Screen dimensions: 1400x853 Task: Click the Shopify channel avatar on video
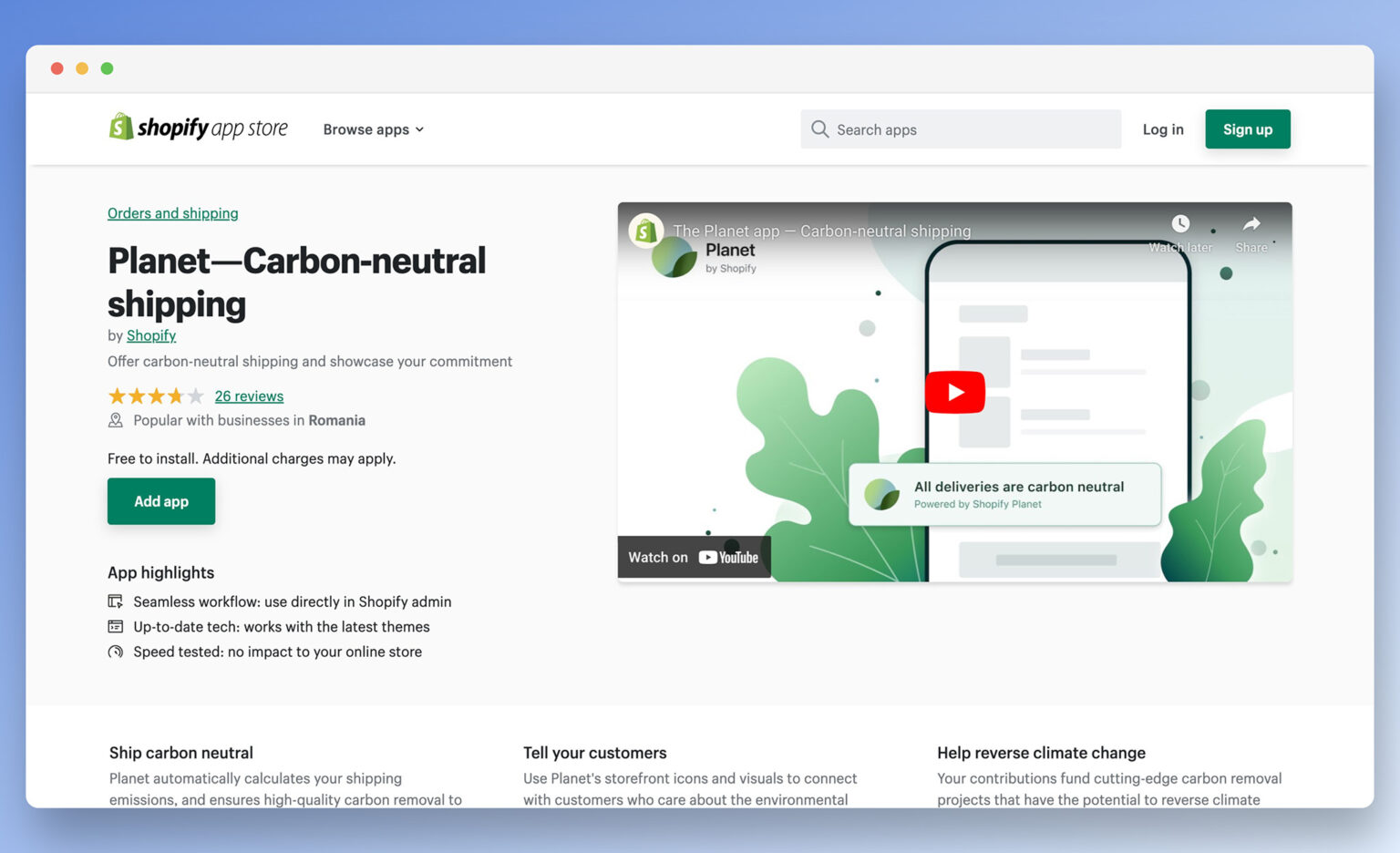(x=645, y=231)
